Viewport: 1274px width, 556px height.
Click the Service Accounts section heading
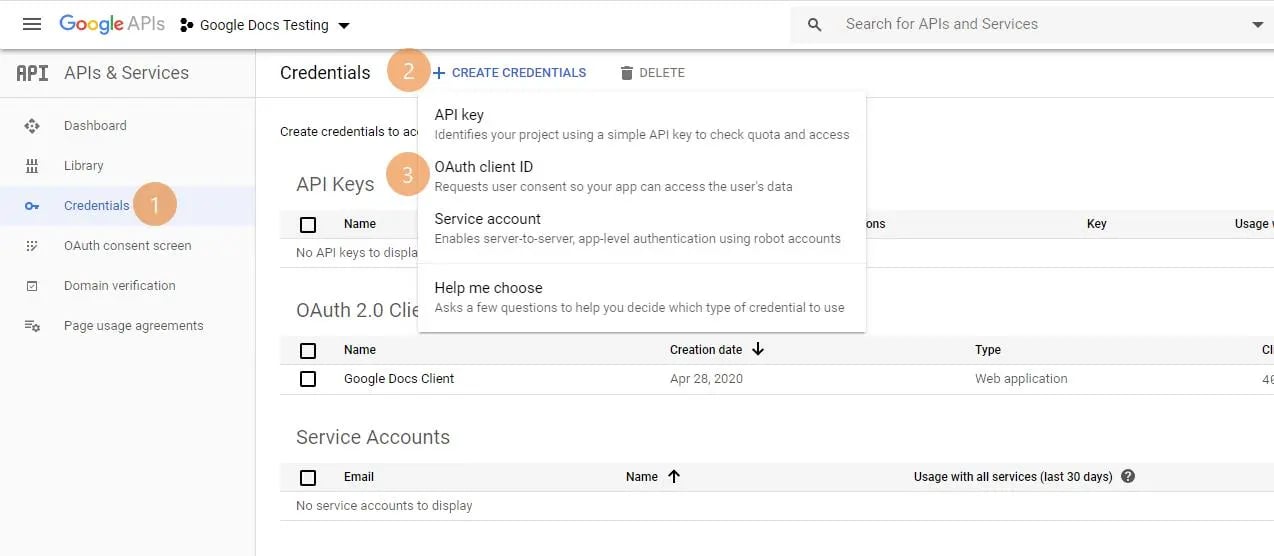point(373,437)
